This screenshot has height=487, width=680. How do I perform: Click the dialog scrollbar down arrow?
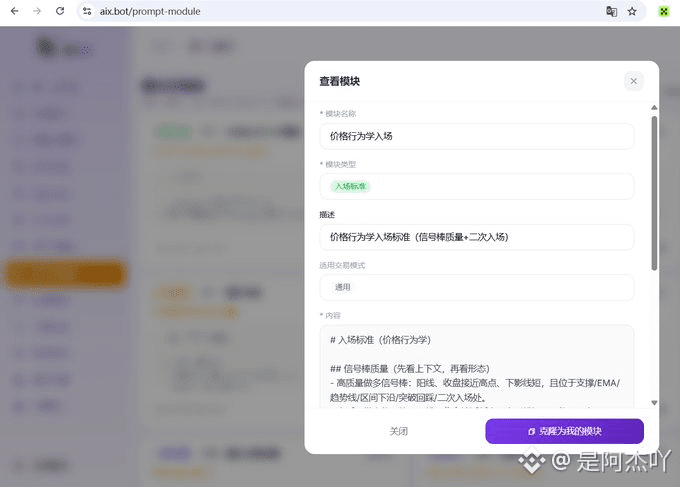[x=654, y=403]
